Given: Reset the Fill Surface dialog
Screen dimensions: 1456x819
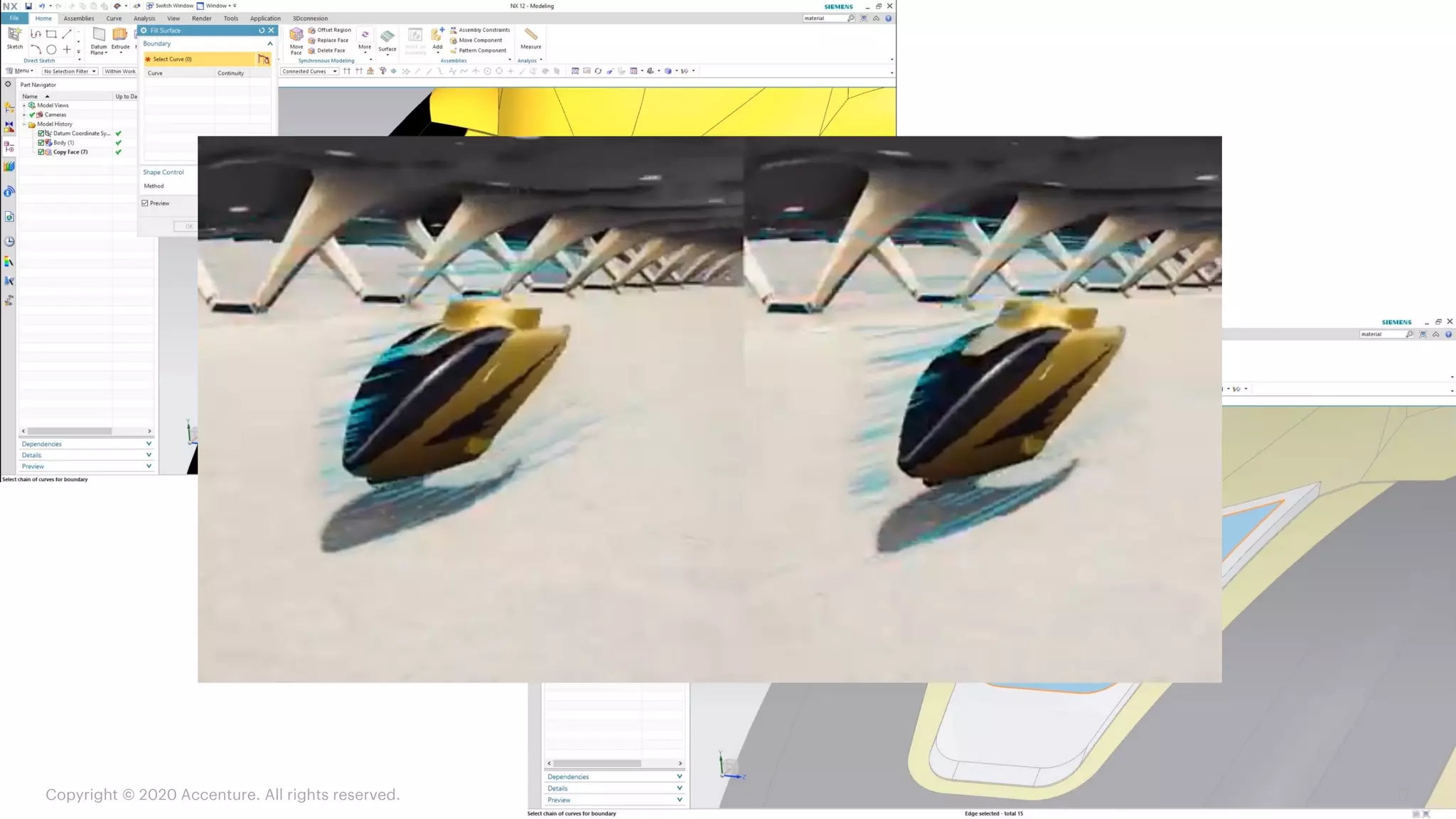Looking at the screenshot, I should 262,31.
